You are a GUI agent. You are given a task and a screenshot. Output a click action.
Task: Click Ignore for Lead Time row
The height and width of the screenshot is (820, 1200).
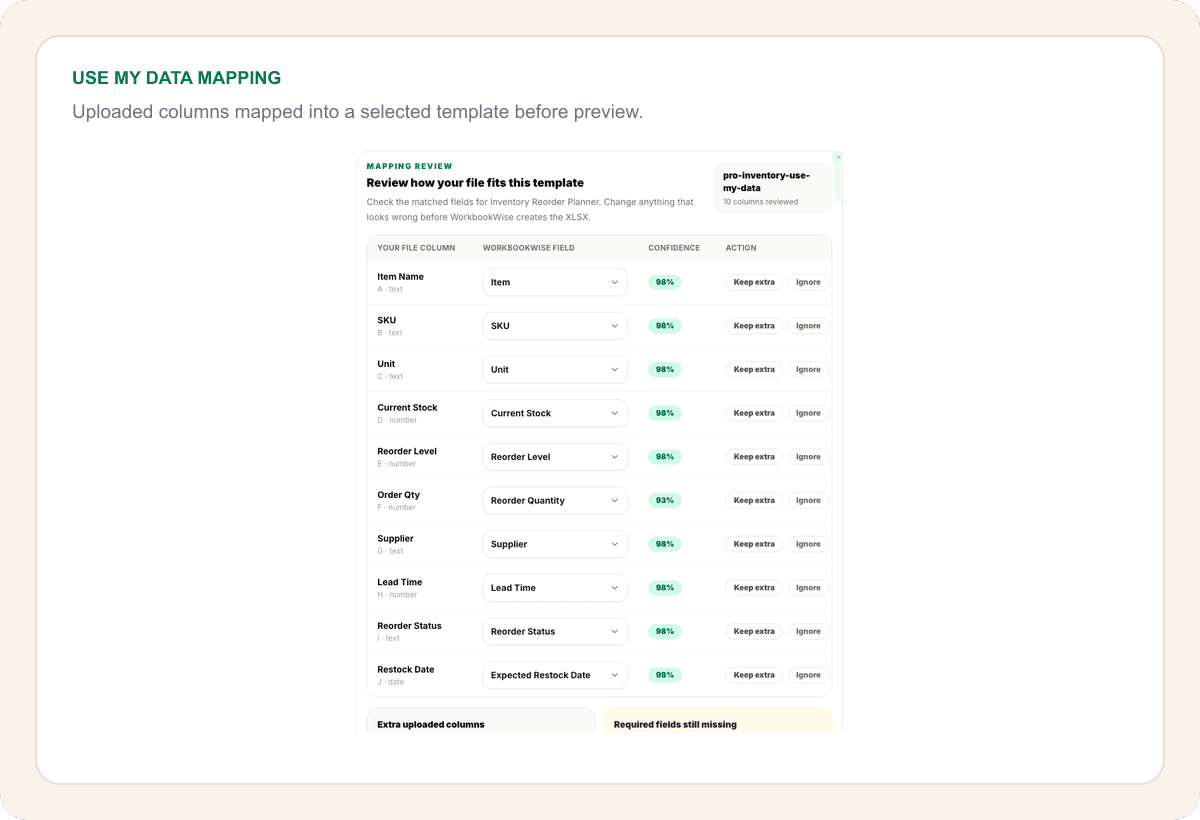tap(808, 588)
